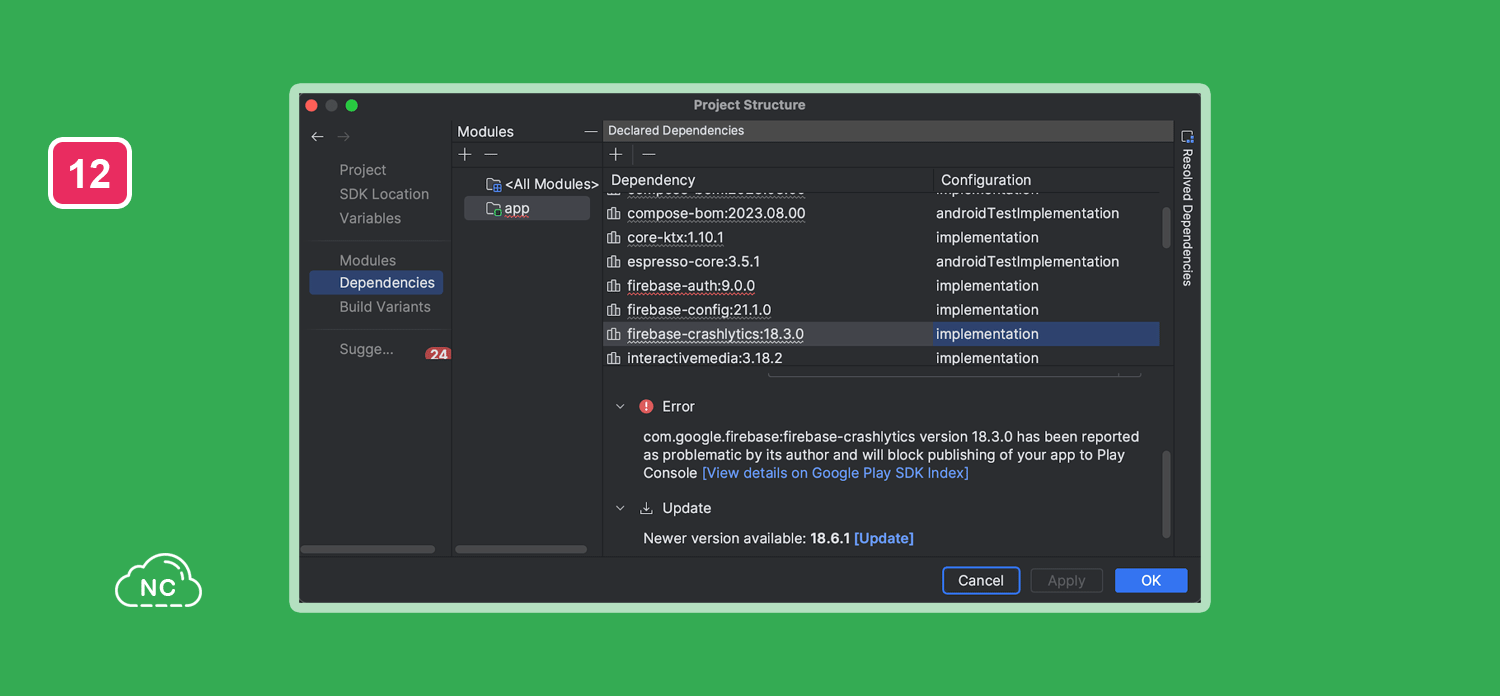
Task: Click the red Error warning icon
Action: [x=646, y=406]
